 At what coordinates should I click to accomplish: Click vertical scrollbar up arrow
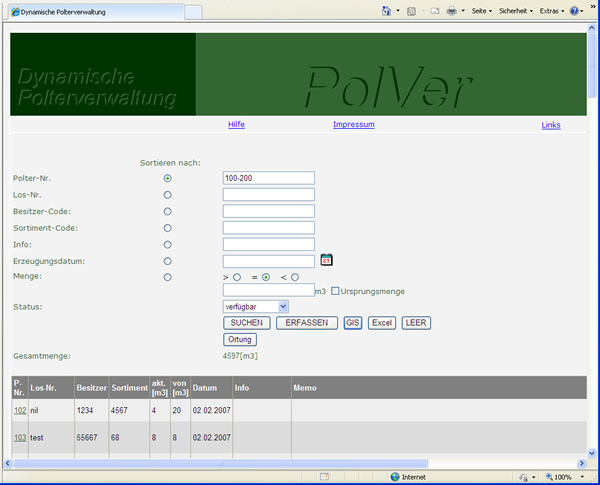click(x=592, y=28)
